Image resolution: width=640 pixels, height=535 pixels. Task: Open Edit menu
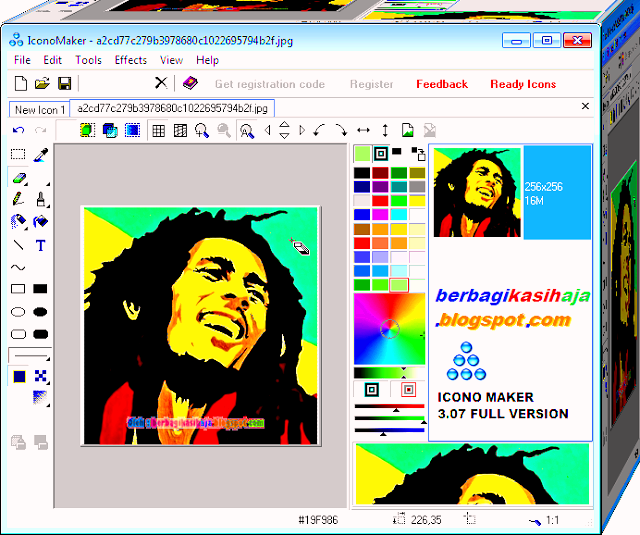[52, 60]
